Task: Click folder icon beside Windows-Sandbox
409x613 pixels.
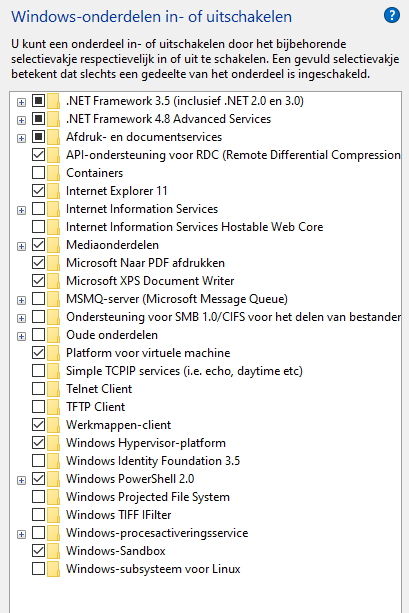Action: tap(54, 550)
